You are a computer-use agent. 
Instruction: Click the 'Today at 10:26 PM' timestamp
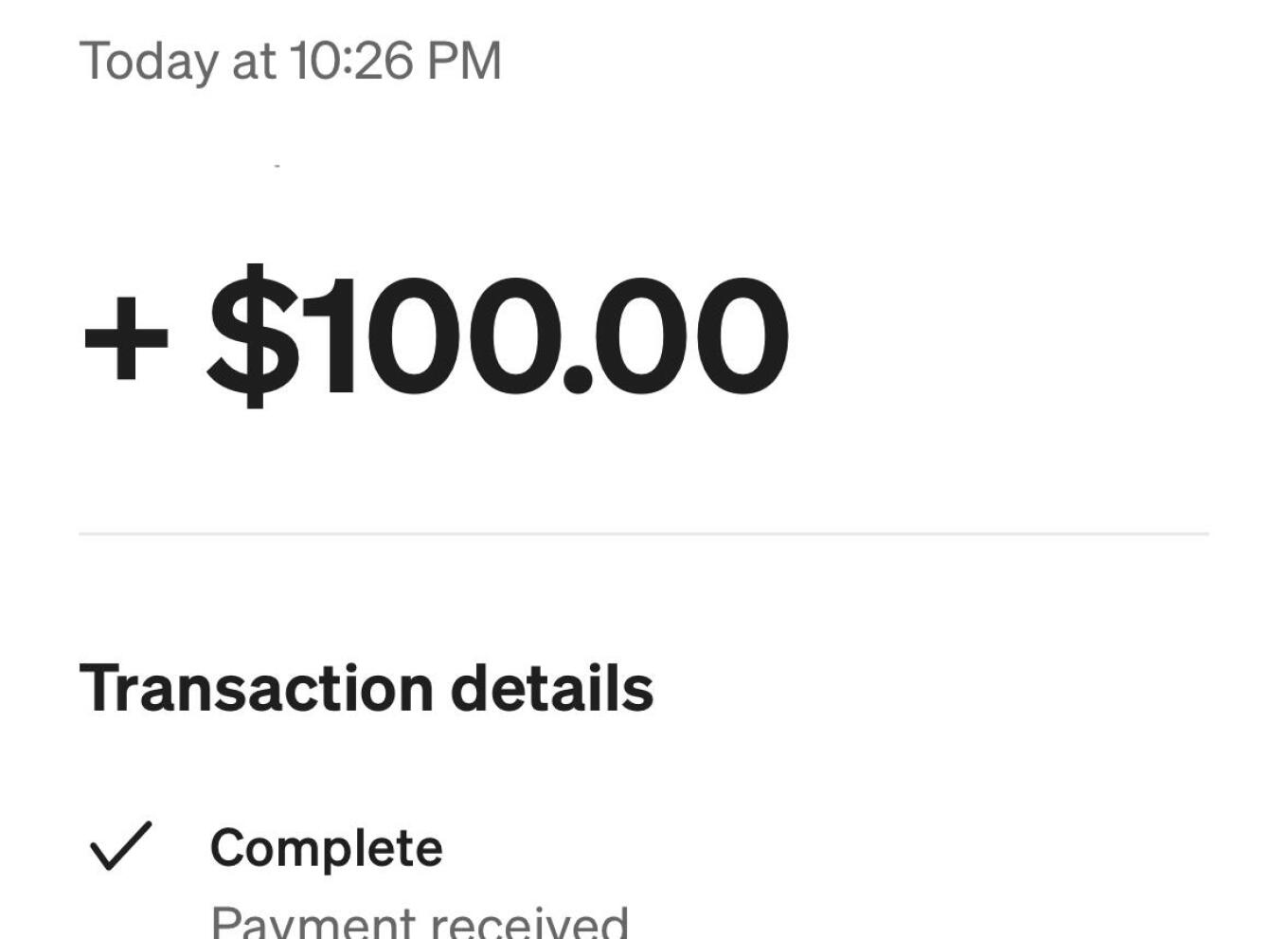290,62
